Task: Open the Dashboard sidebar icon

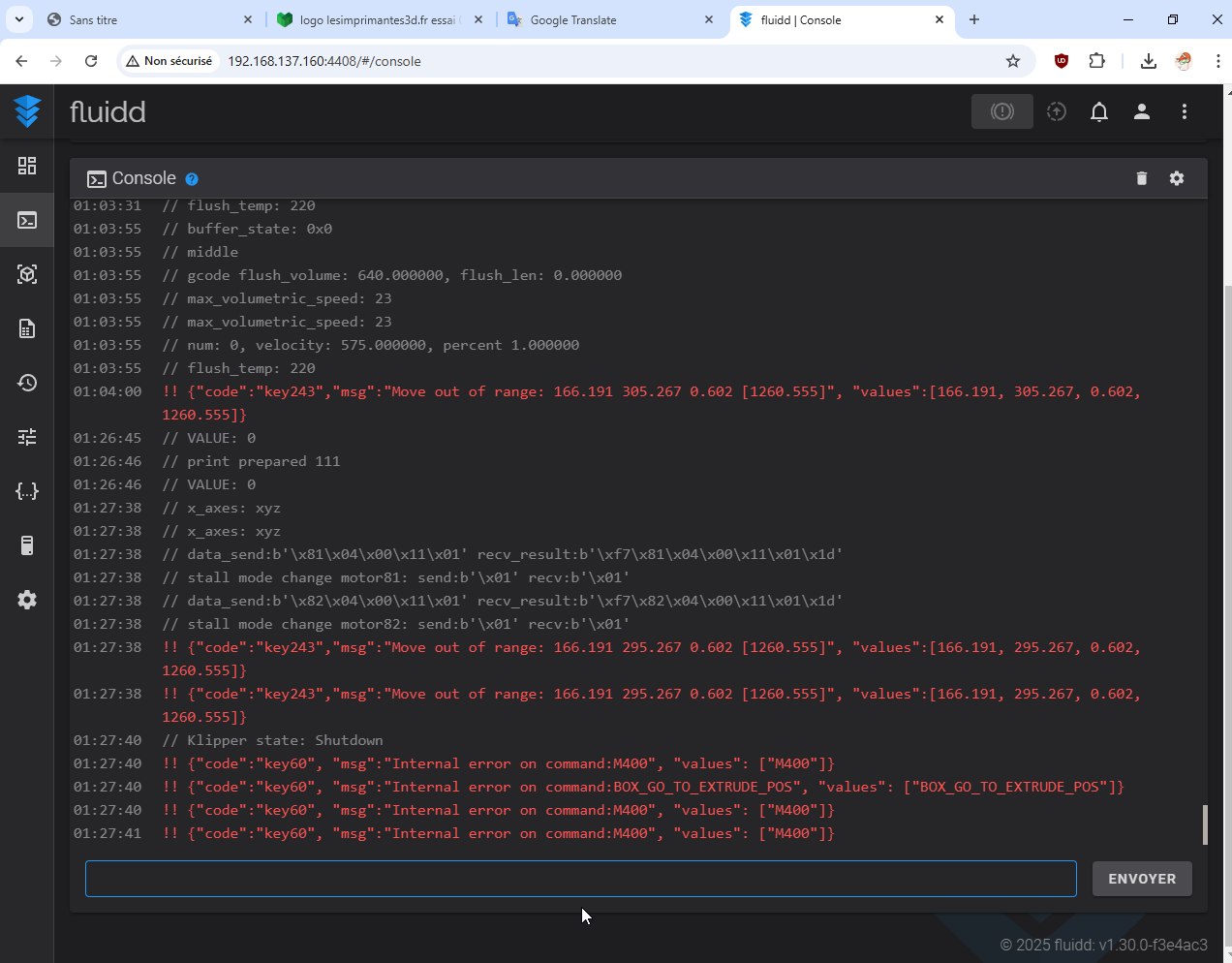Action: click(27, 166)
